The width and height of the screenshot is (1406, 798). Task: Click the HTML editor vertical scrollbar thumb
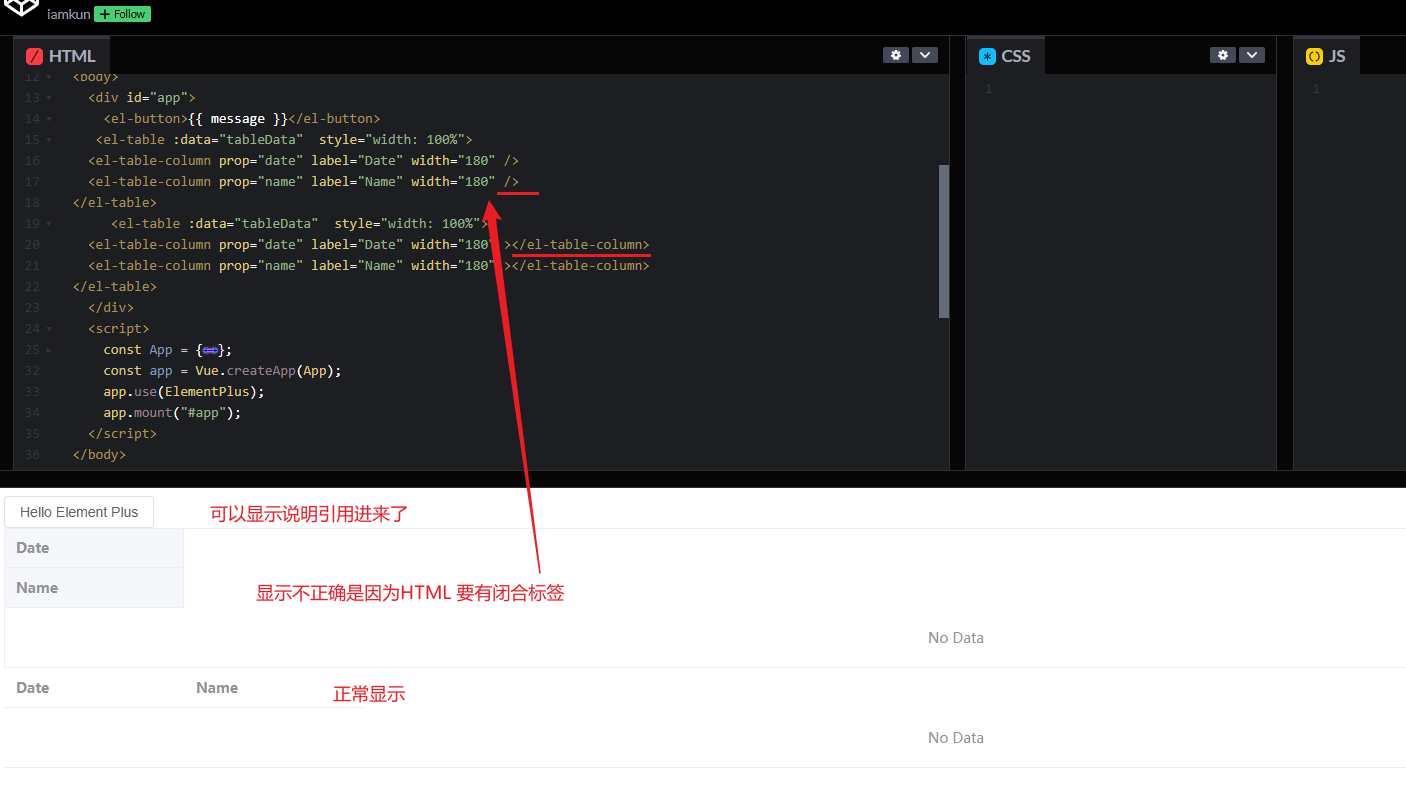(x=943, y=241)
